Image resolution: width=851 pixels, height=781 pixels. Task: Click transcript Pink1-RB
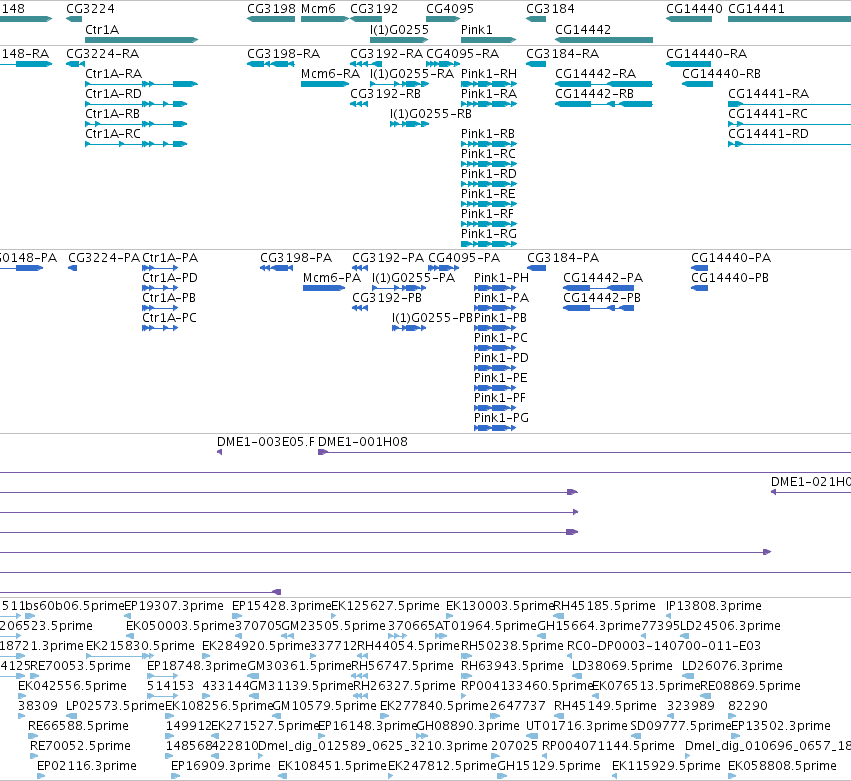[x=489, y=144]
